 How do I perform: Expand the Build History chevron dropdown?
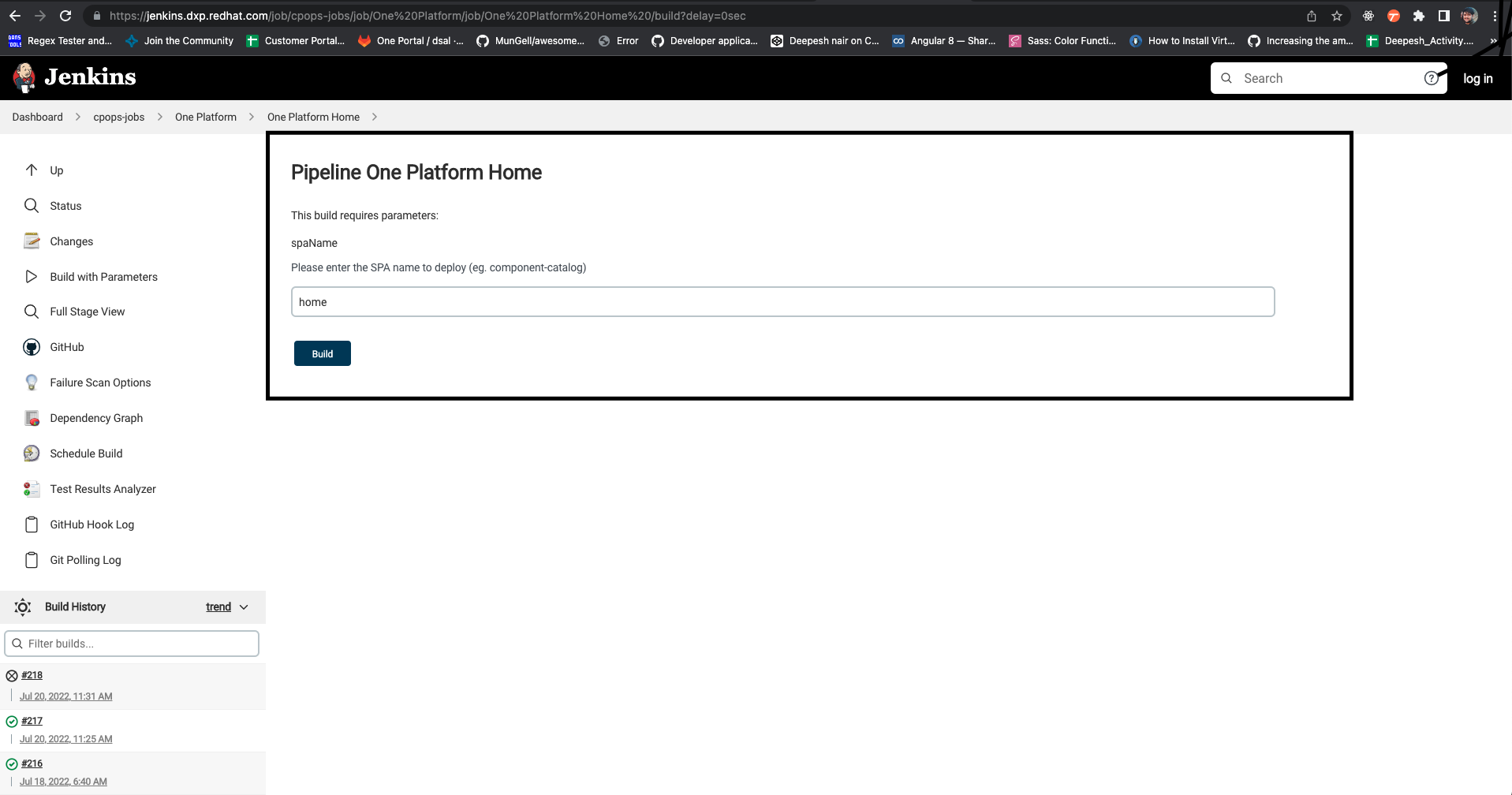[244, 607]
